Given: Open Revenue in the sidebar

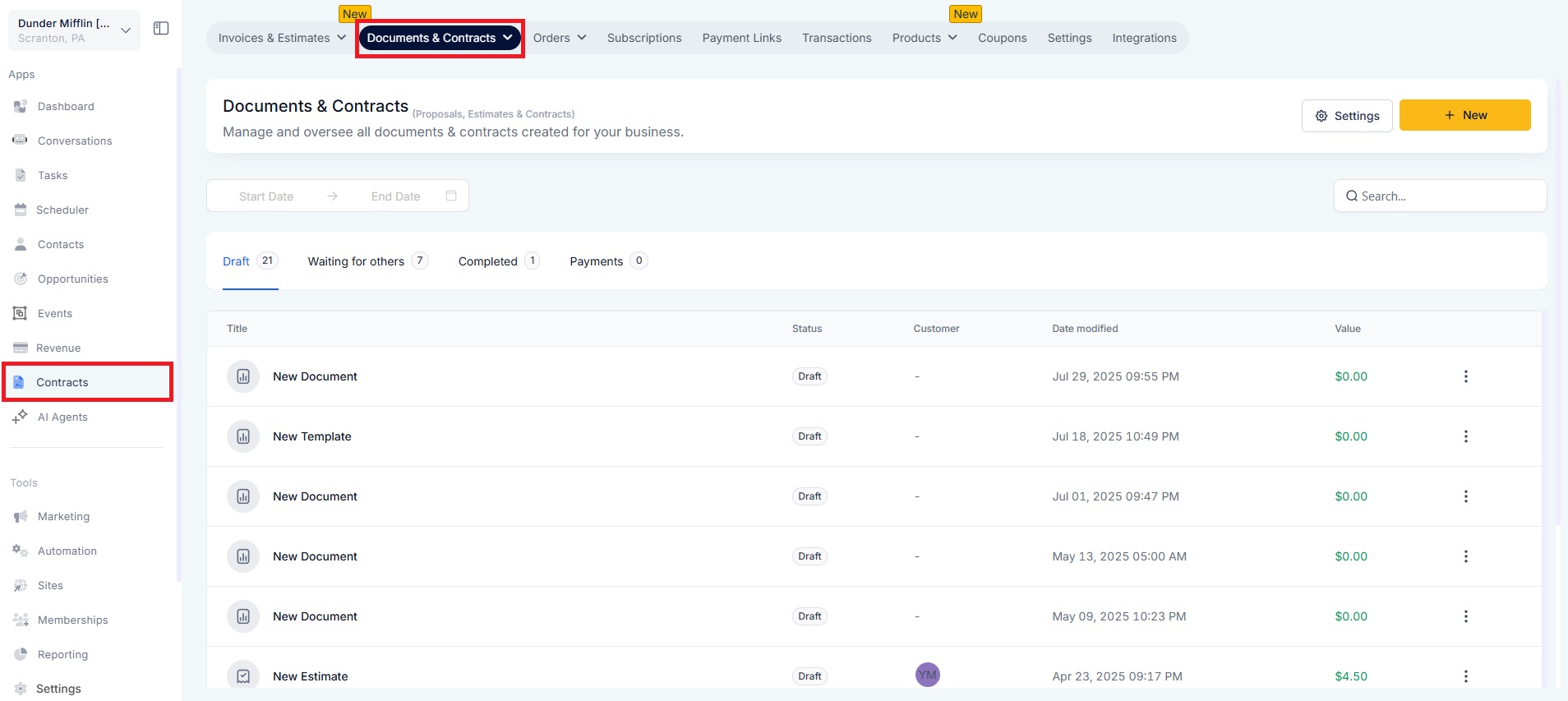Looking at the screenshot, I should [x=58, y=348].
